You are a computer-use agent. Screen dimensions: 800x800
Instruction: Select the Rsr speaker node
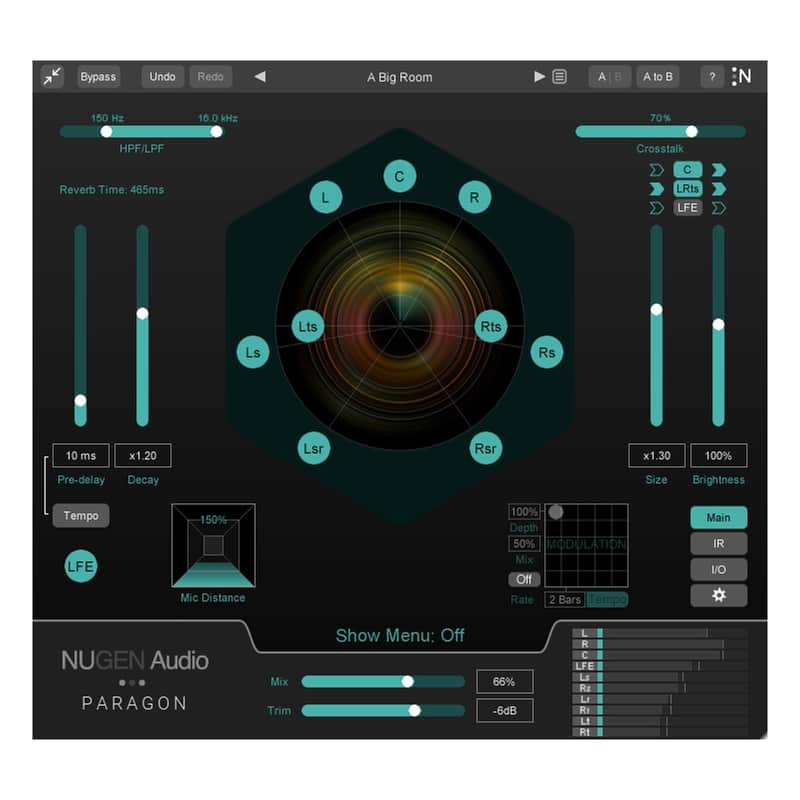(485, 448)
